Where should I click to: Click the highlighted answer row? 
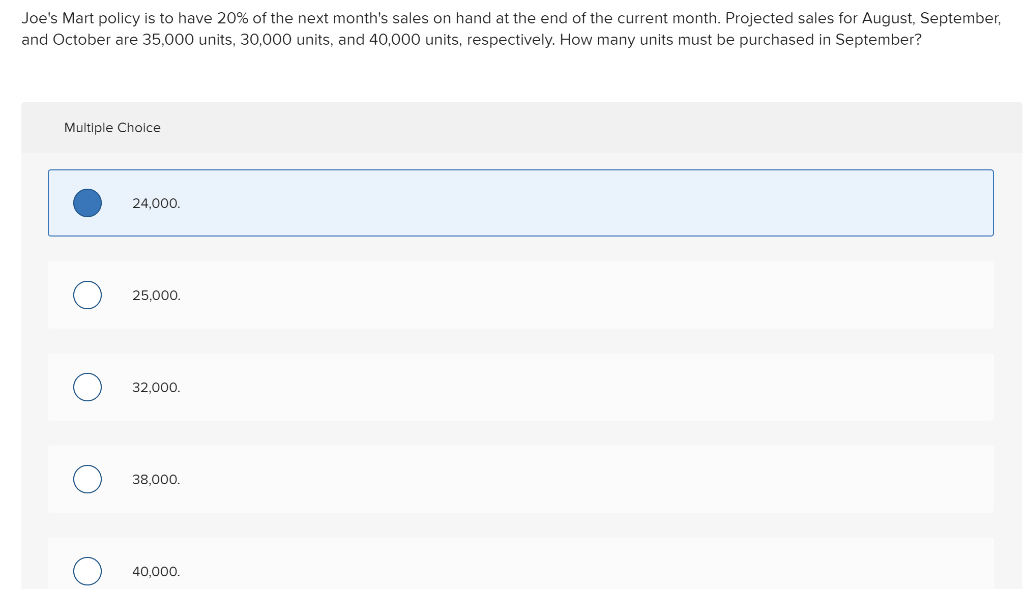(520, 202)
